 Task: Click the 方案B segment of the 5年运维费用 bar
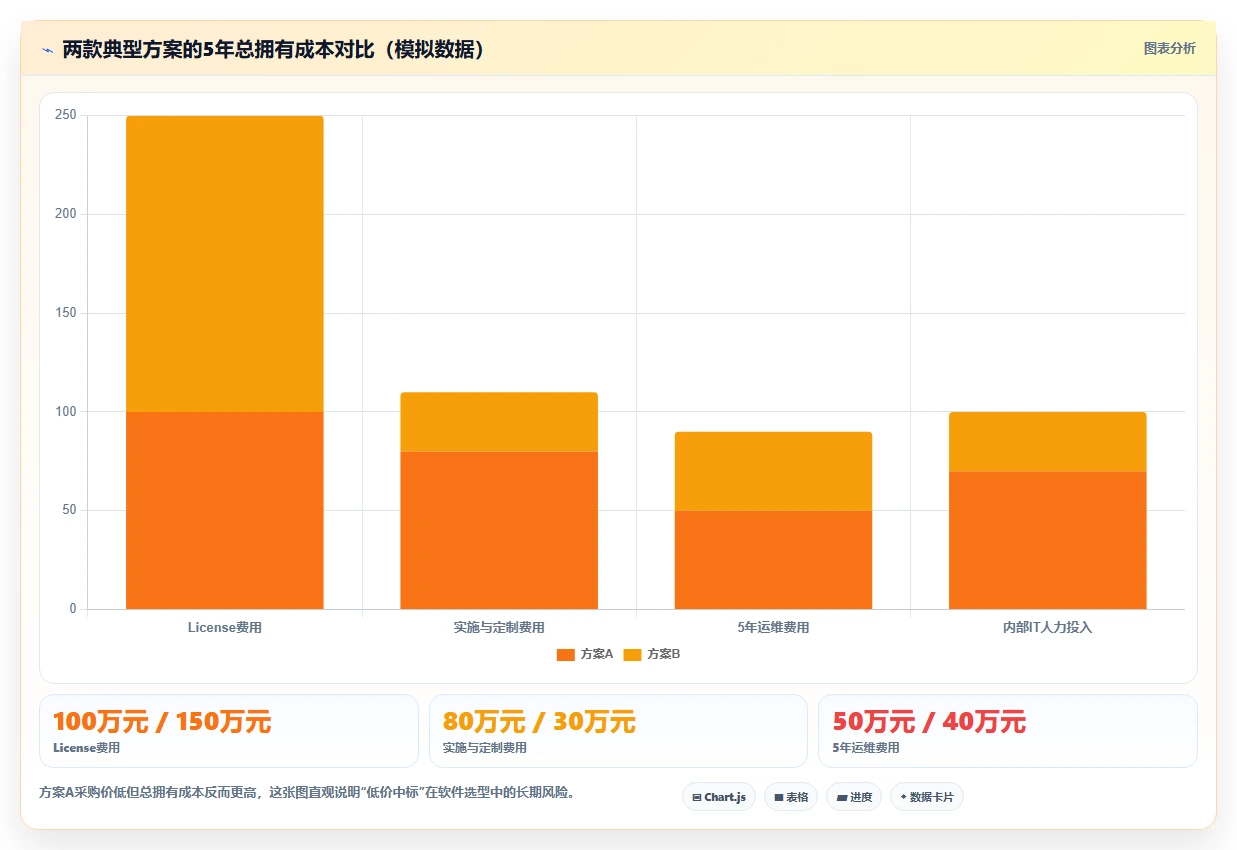(x=773, y=471)
